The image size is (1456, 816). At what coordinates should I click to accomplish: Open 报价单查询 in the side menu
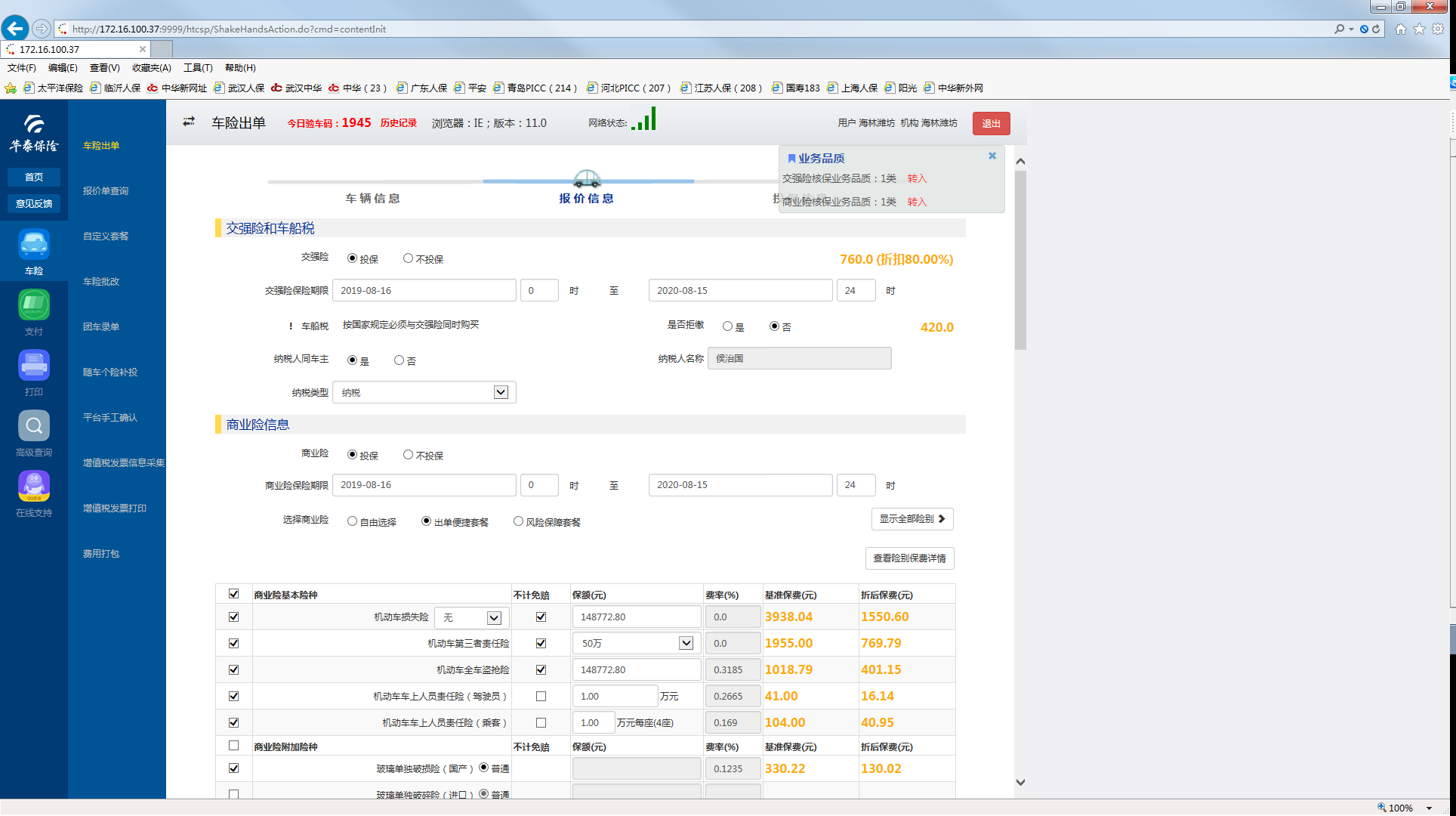(106, 191)
